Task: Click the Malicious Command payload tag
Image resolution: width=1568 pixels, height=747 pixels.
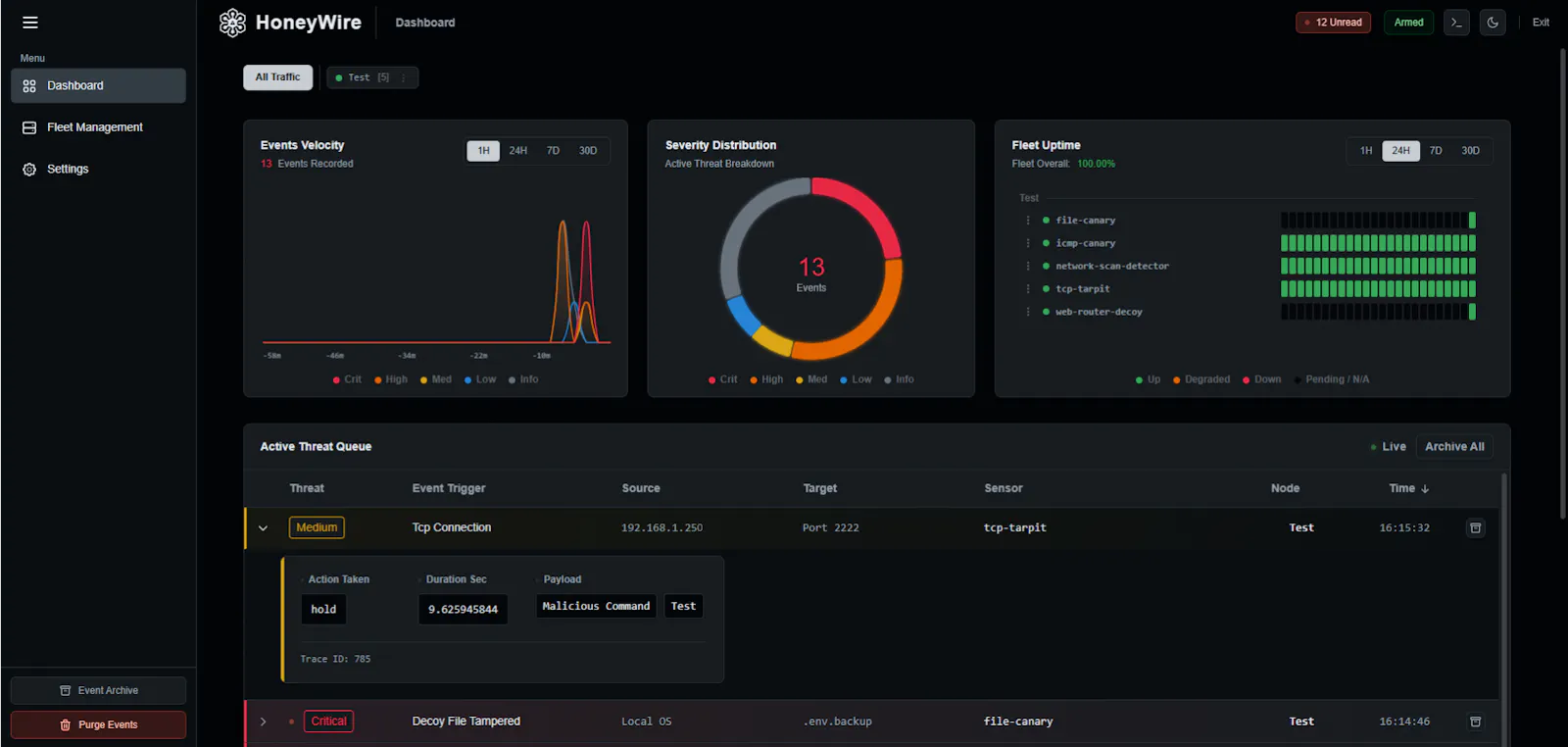Action: click(596, 606)
